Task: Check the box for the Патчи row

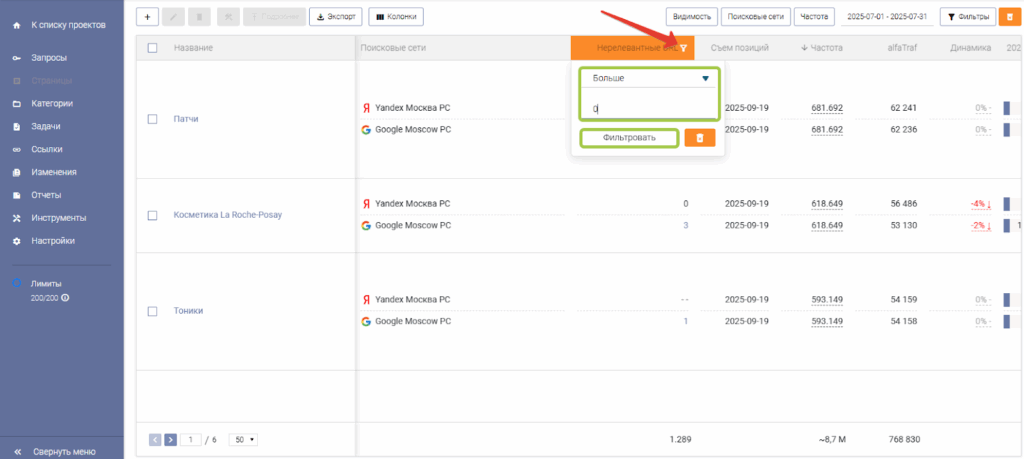Action: pos(152,119)
